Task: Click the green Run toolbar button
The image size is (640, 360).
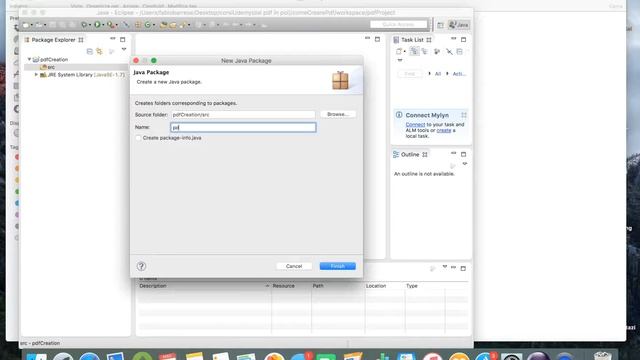Action: (x=98, y=24)
